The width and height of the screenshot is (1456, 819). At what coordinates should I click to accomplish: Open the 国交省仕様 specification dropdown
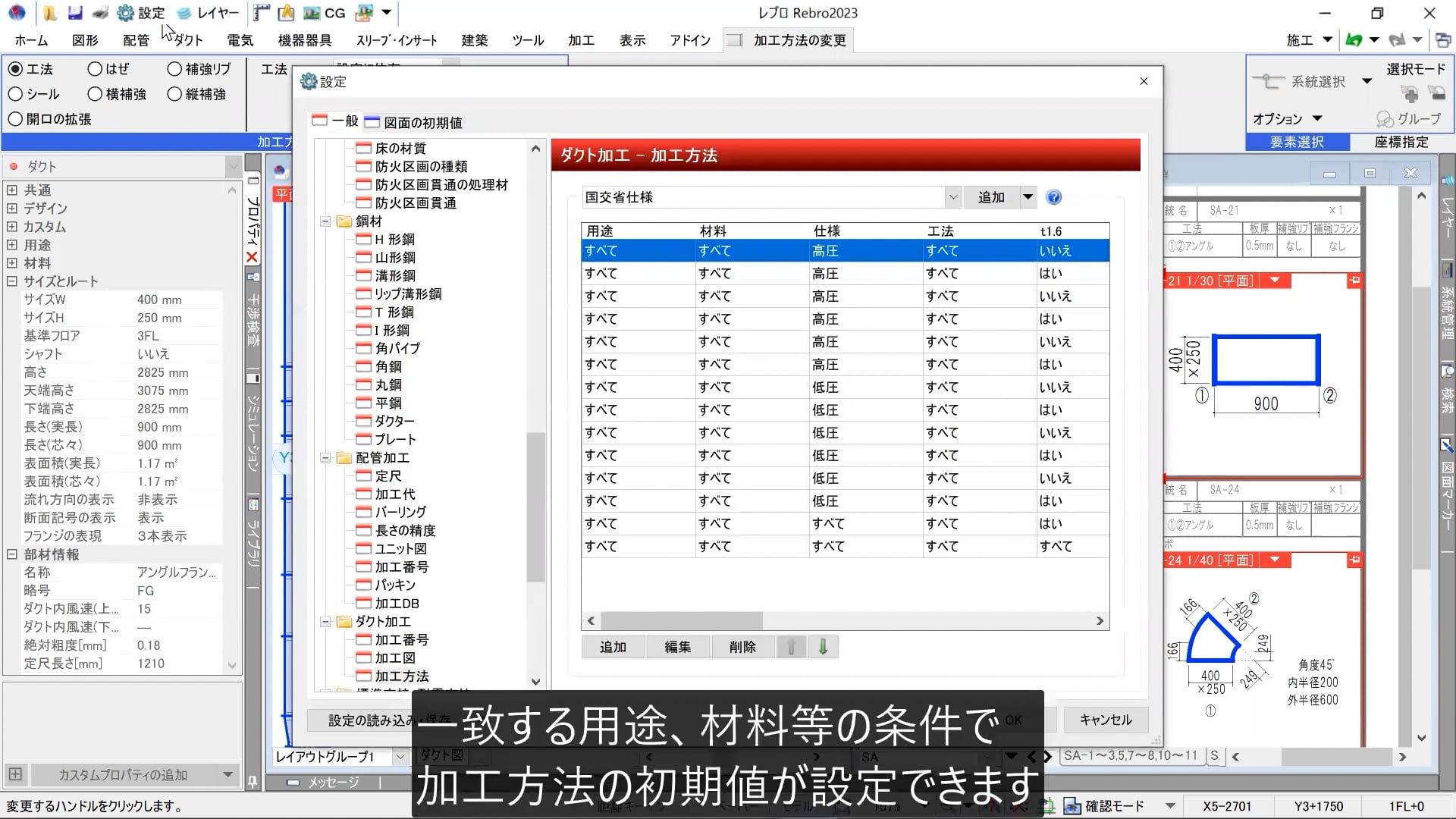click(x=952, y=197)
